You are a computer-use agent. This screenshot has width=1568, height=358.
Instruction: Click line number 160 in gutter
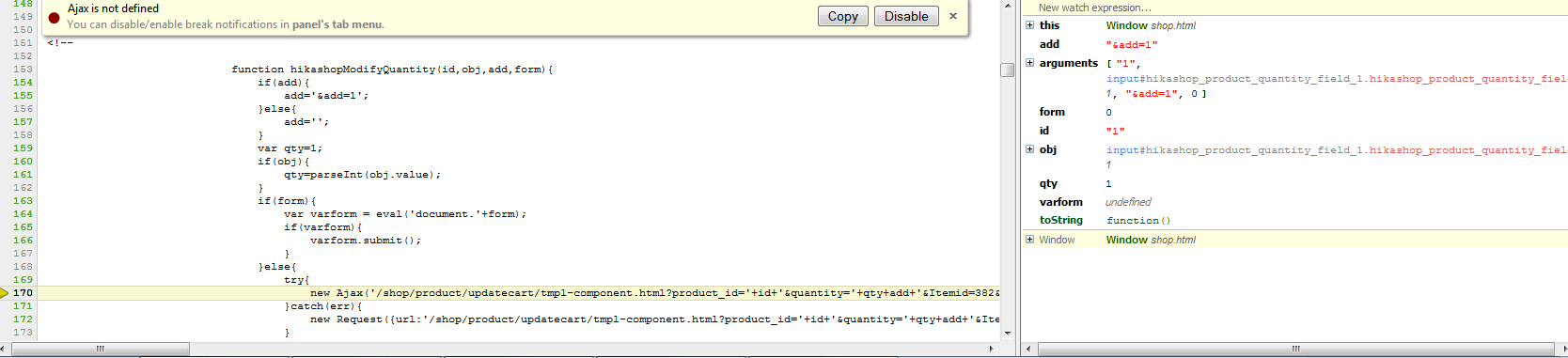point(23,162)
